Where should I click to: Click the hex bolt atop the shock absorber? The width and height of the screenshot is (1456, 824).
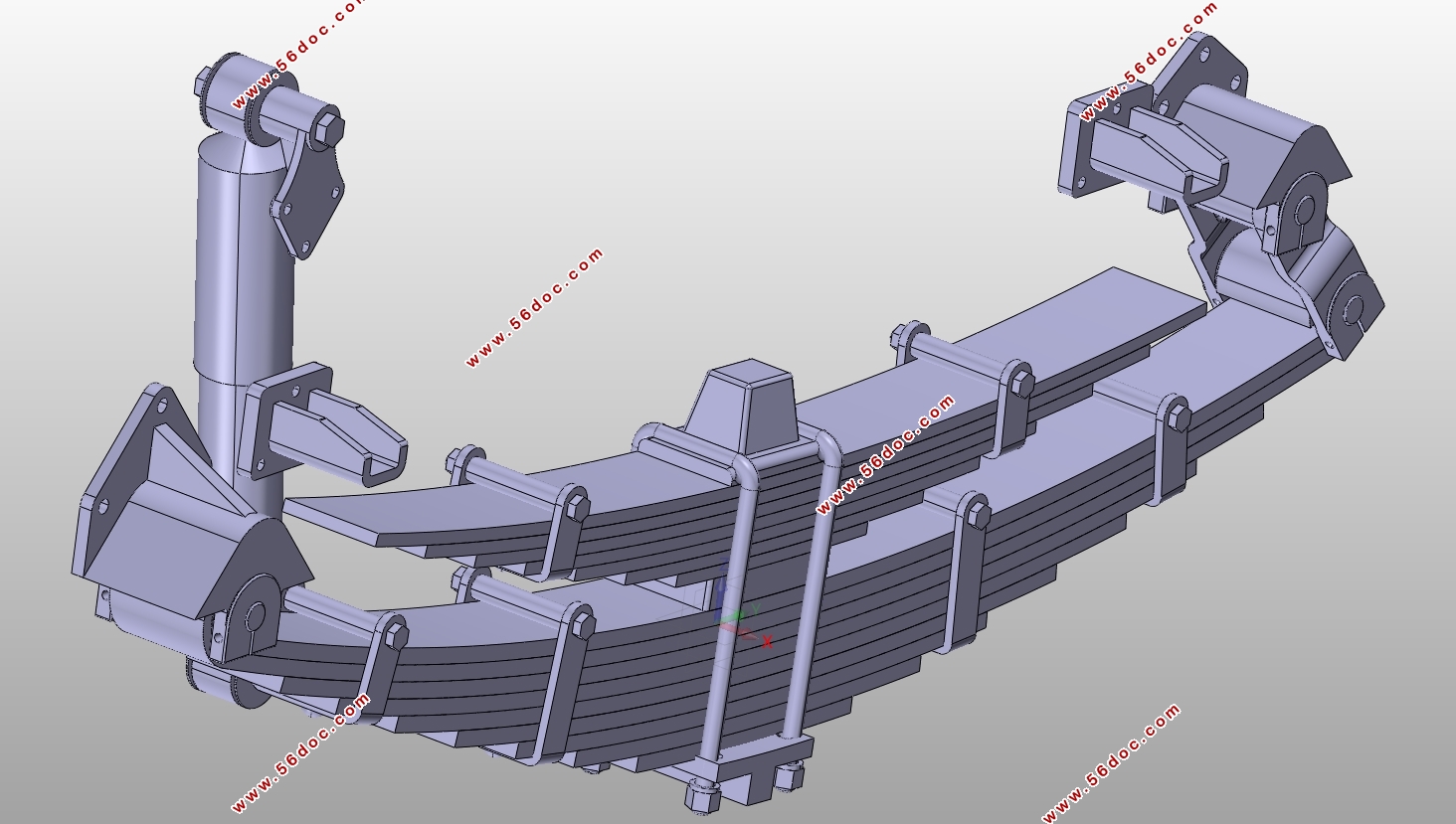(x=329, y=128)
